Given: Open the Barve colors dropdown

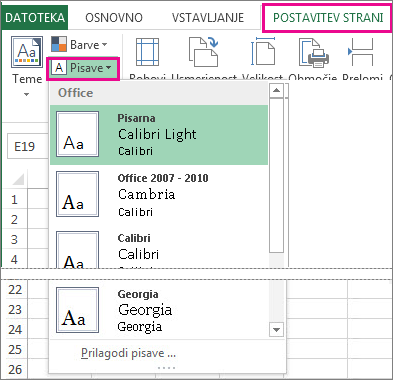Looking at the screenshot, I should pyautogui.click(x=79, y=44).
